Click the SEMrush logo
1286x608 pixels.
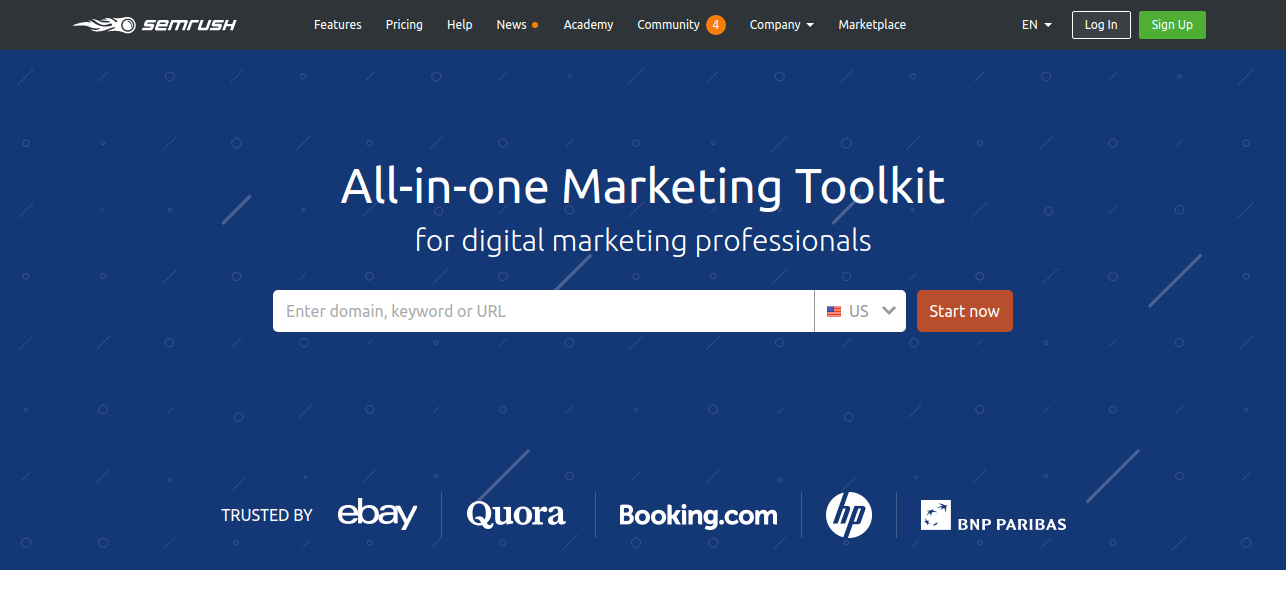tap(155, 24)
